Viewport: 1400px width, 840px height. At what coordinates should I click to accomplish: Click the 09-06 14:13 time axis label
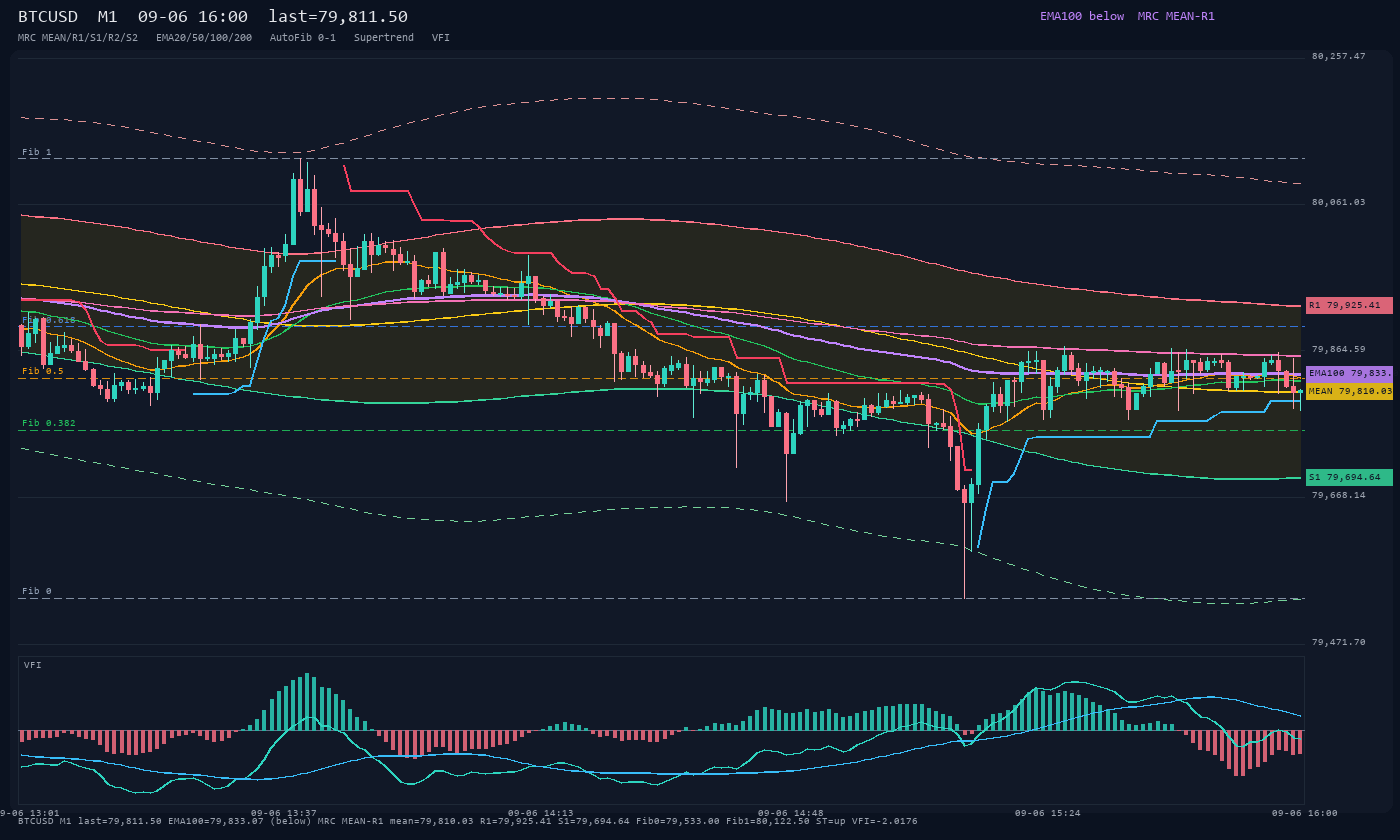pos(541,813)
